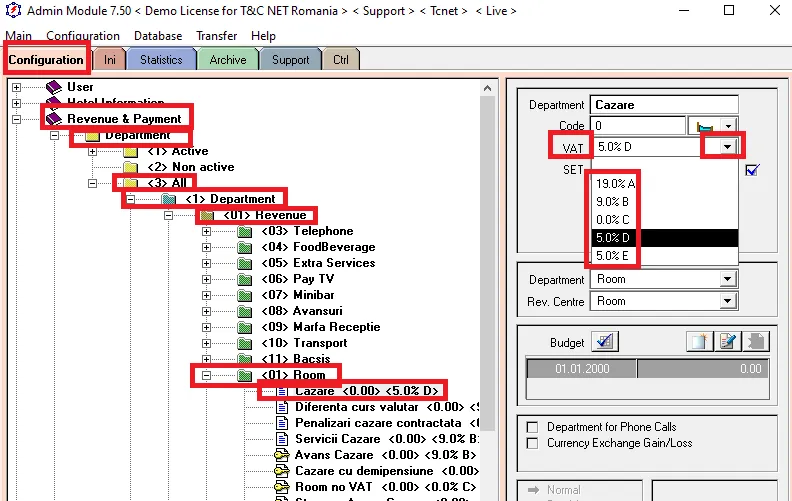792x501 pixels.
Task: Click the Penalizari cazare contractata document icon
Action: tap(282, 423)
